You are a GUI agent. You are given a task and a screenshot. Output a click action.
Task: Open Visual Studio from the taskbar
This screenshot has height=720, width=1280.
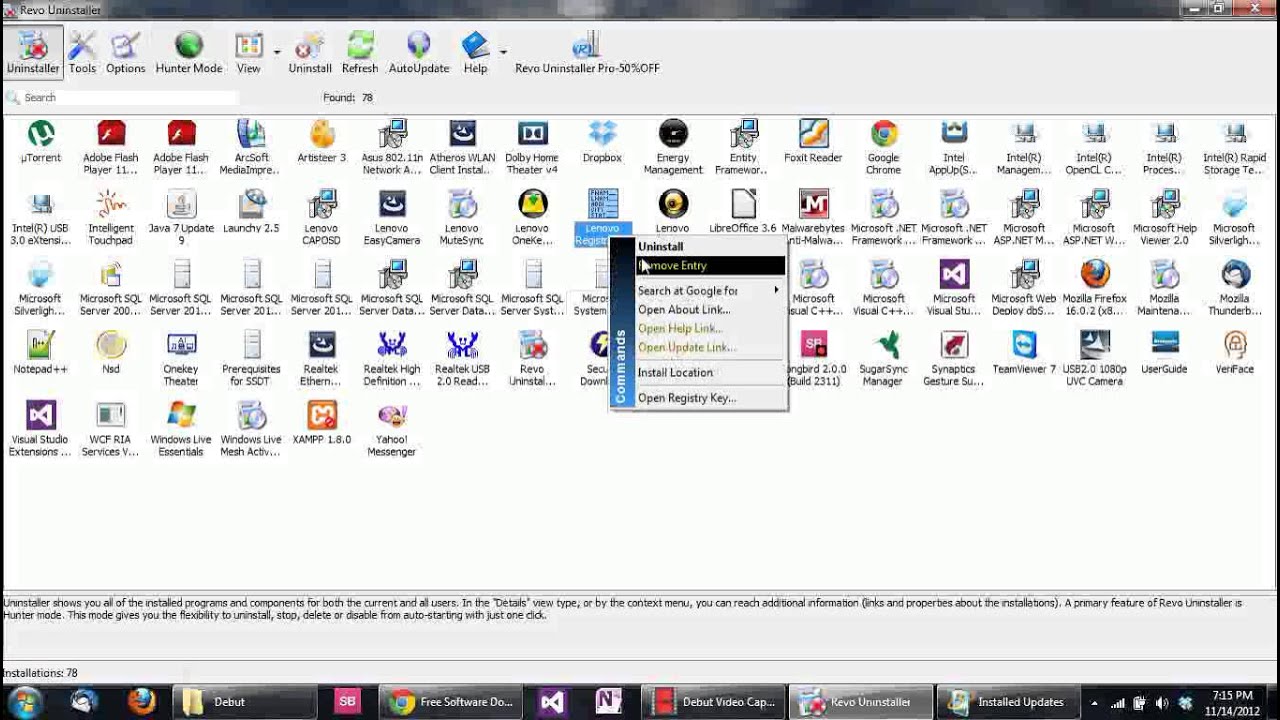coord(551,701)
